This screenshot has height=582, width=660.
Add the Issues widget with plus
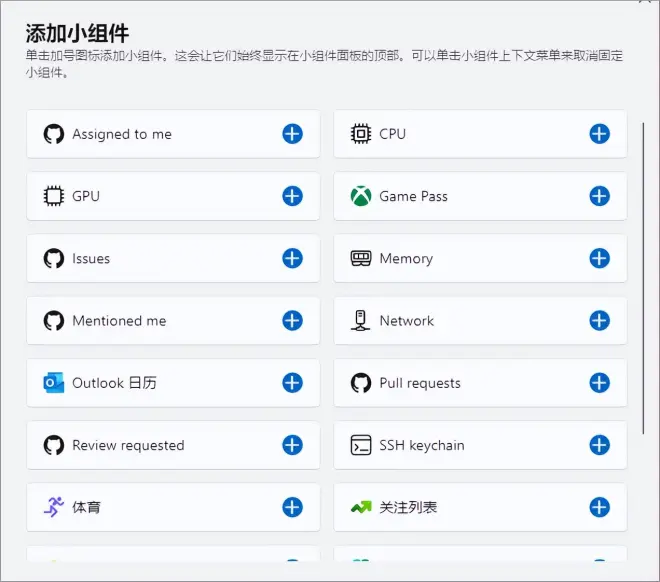pos(292,258)
